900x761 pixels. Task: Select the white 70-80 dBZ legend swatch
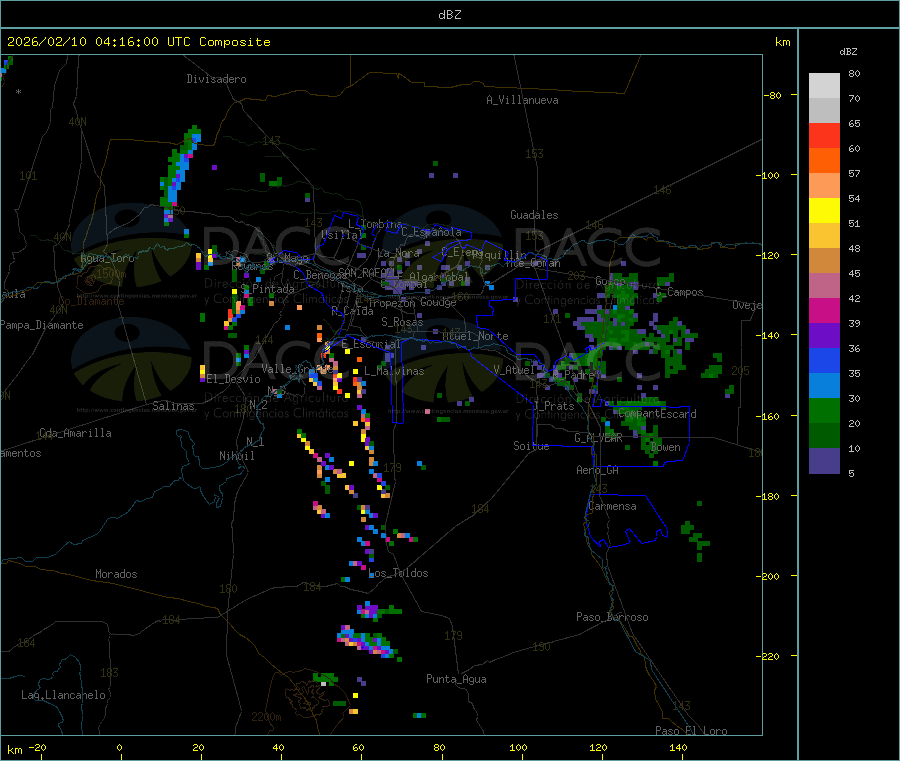tap(824, 86)
